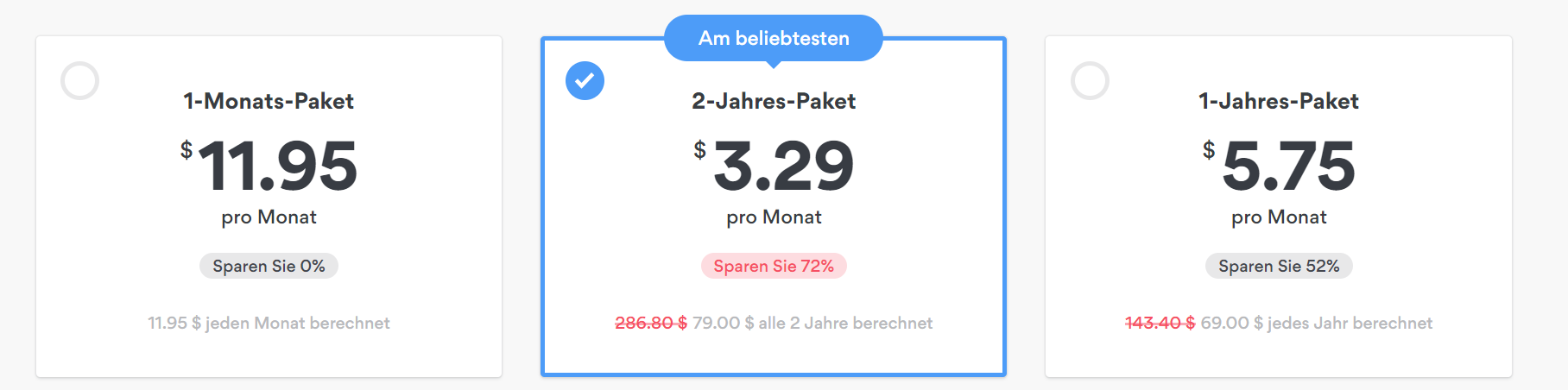
Task: Click the 5.75 price
Action: [x=1287, y=166]
